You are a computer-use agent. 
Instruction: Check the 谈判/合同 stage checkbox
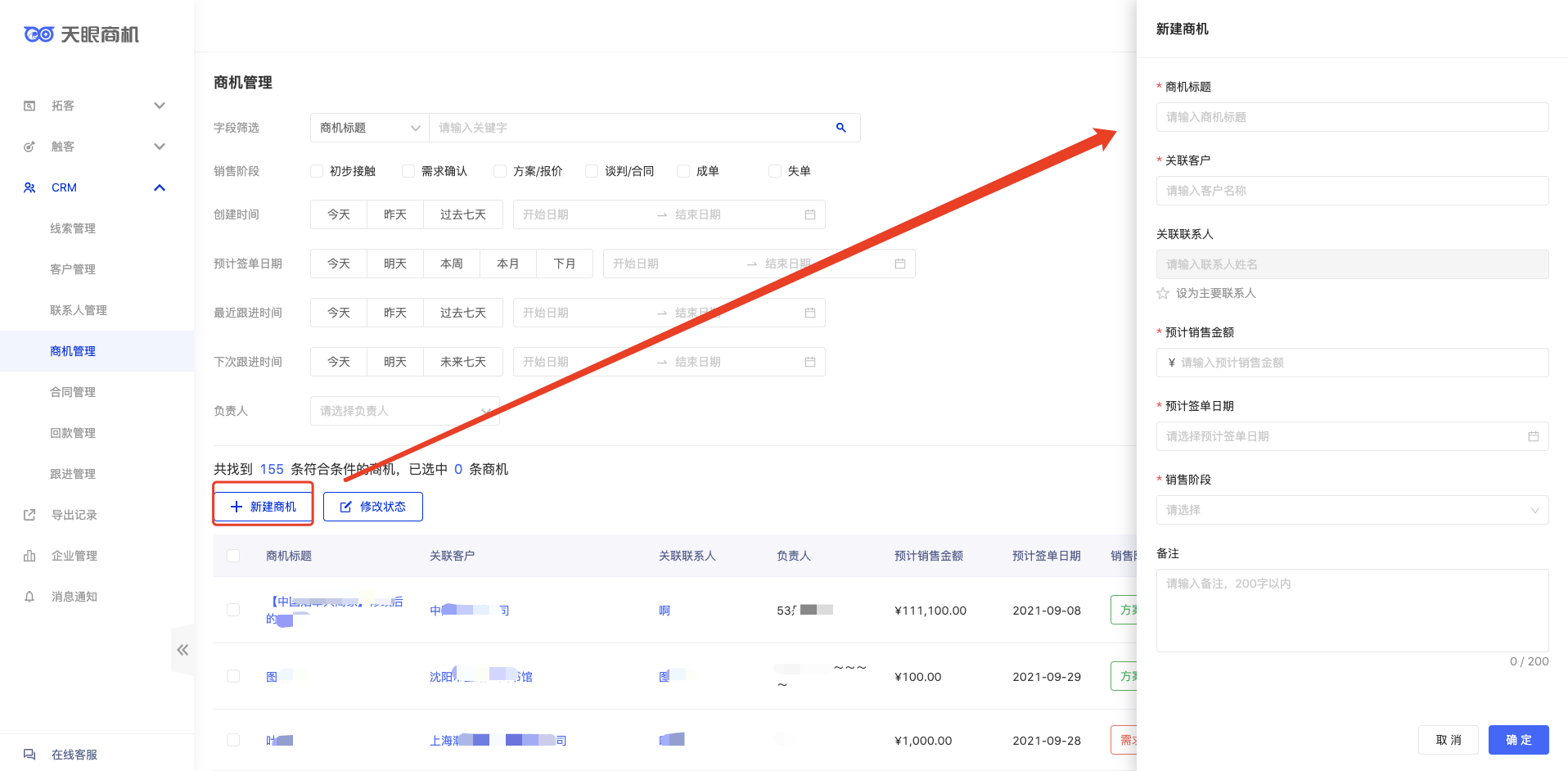[592, 171]
